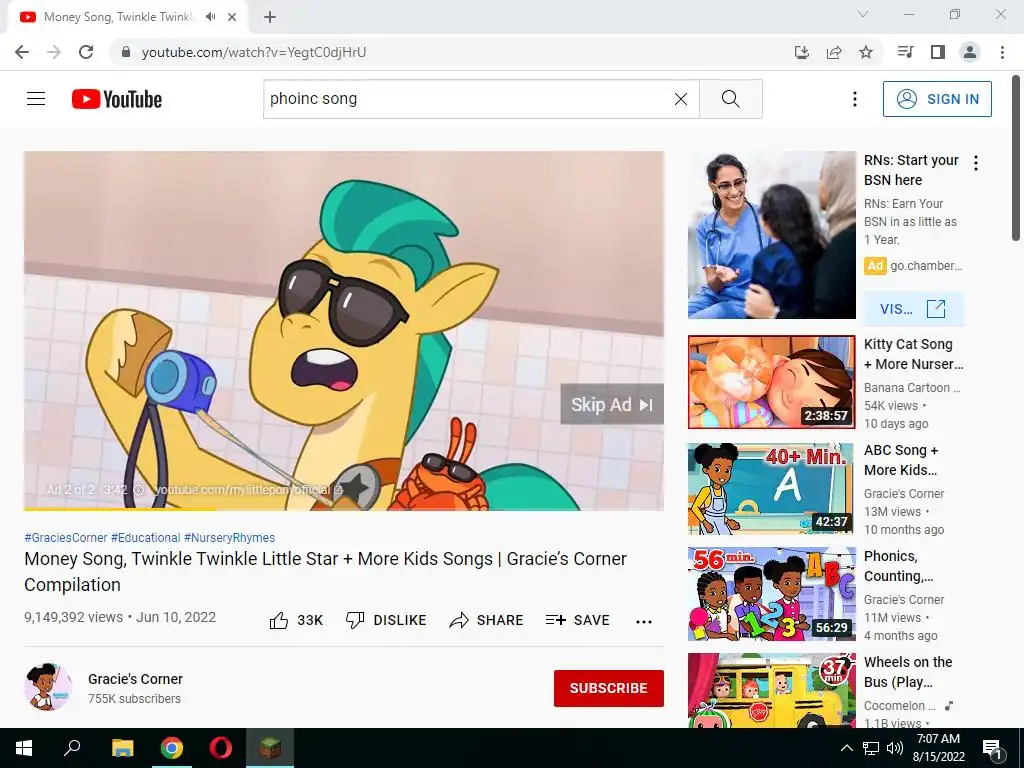Go back in browser history

pos(22,52)
